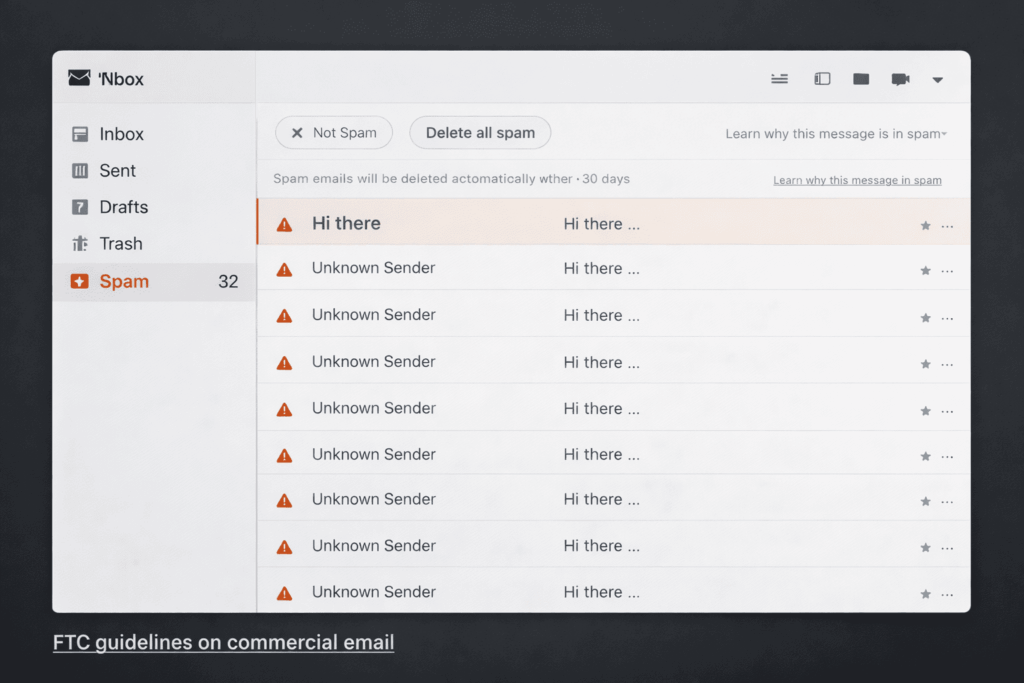1024x683 pixels.
Task: Click the list density icon in top toolbar
Action: pyautogui.click(x=780, y=79)
